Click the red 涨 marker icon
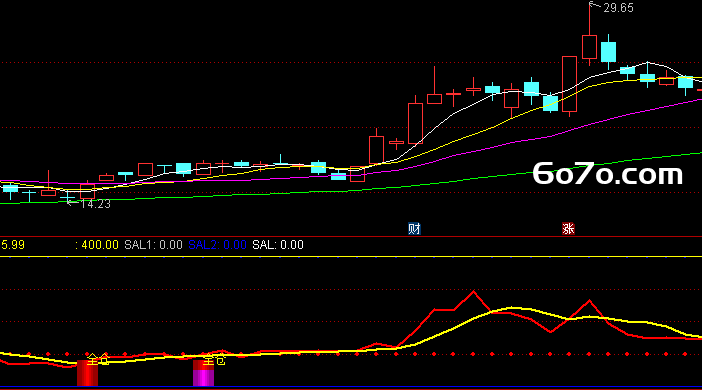The width and height of the screenshot is (702, 390). (x=568, y=229)
